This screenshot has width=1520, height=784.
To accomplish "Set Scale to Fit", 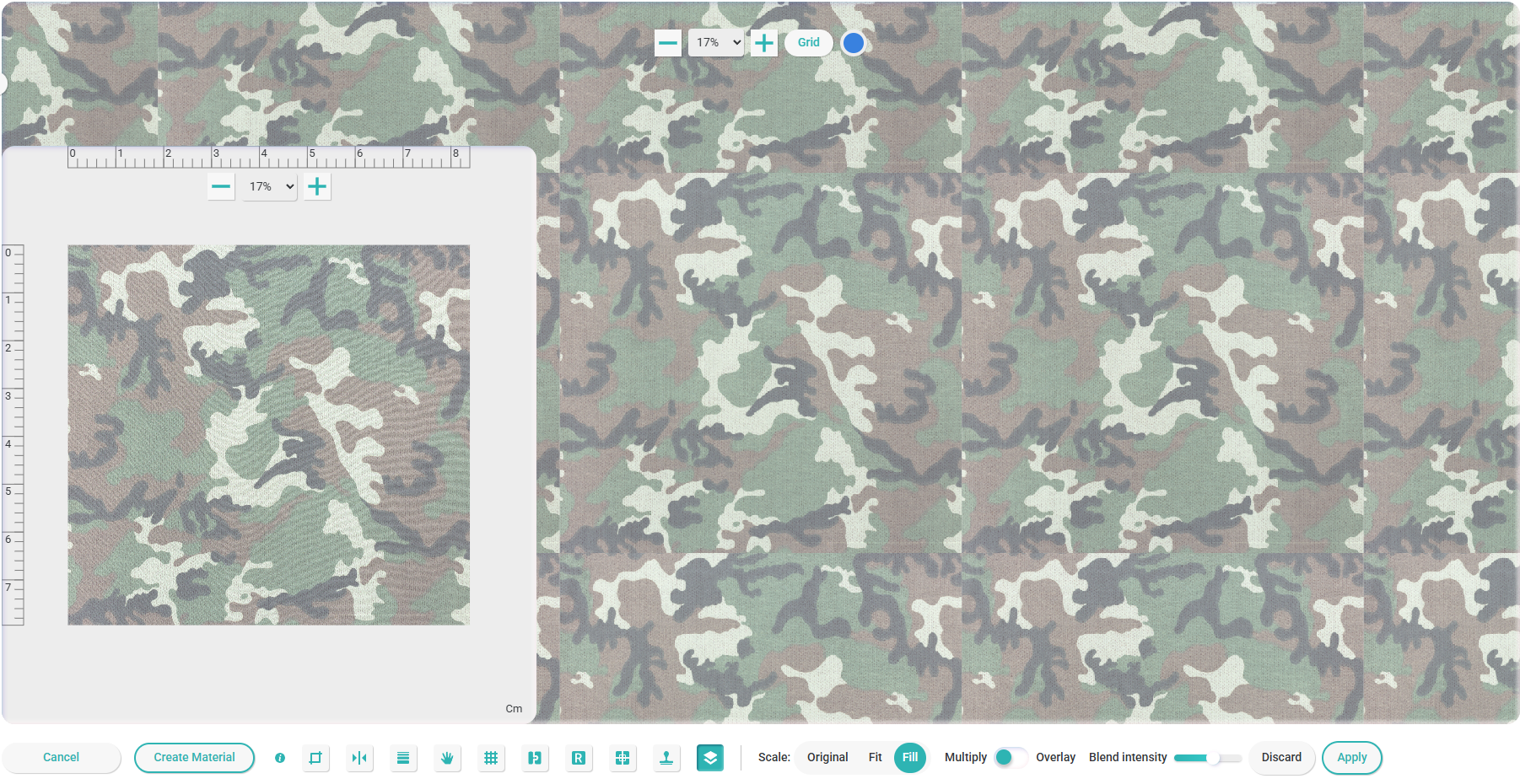I will [x=875, y=757].
